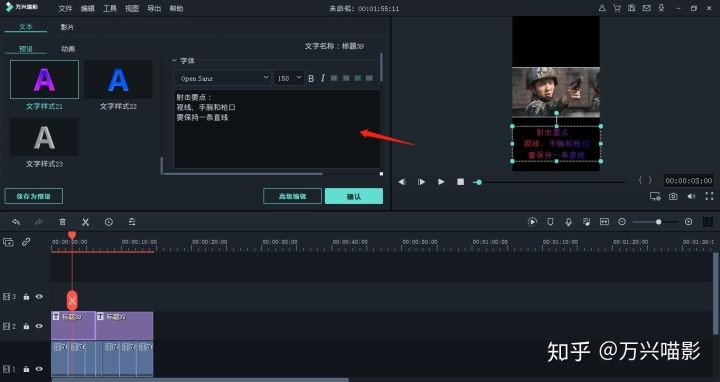Click the zoom-to-fit timeline icon
Image resolution: width=720 pixels, height=382 pixels.
pyautogui.click(x=604, y=222)
